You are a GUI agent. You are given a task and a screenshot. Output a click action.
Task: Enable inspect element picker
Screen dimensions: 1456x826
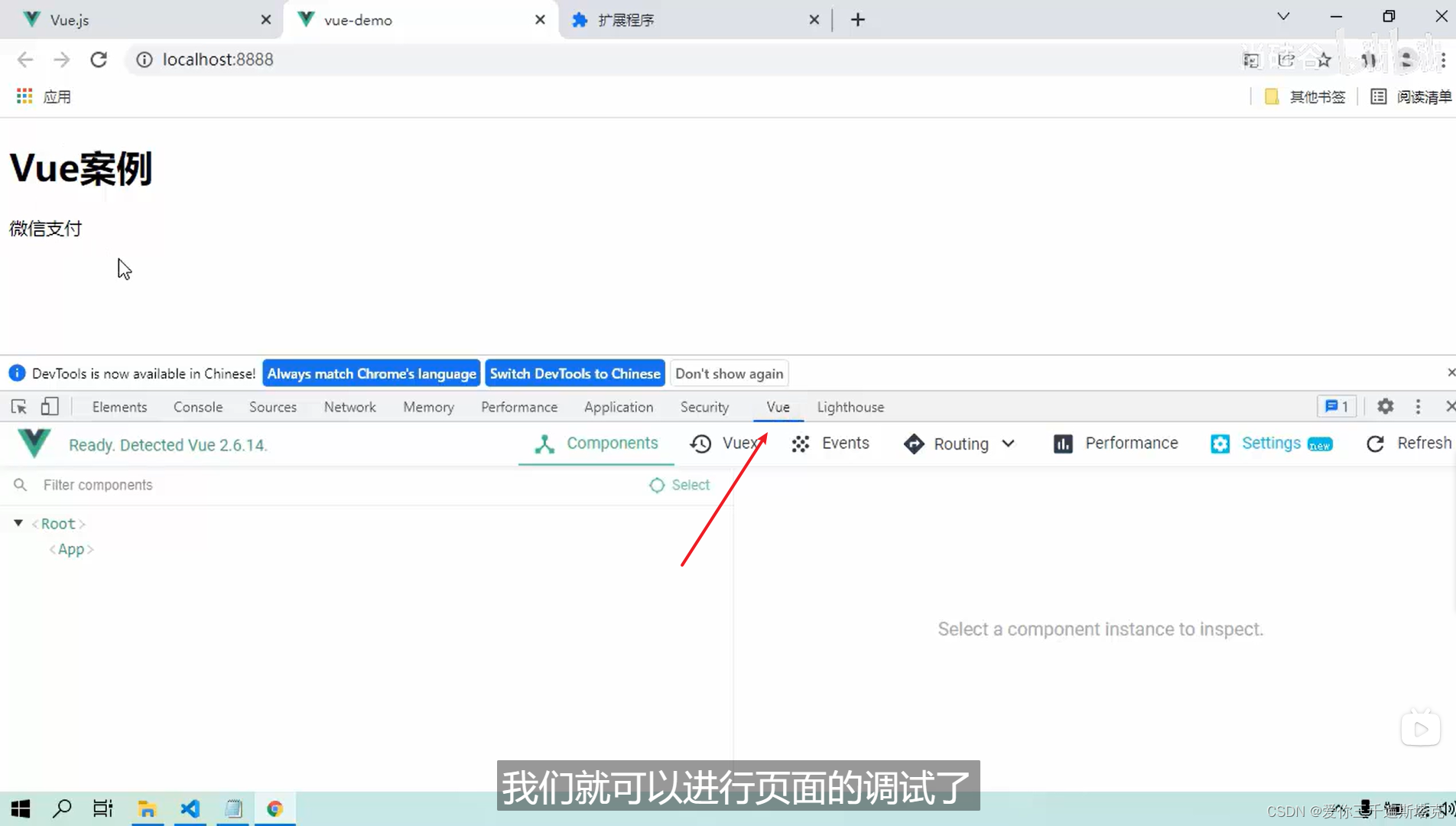coord(18,406)
